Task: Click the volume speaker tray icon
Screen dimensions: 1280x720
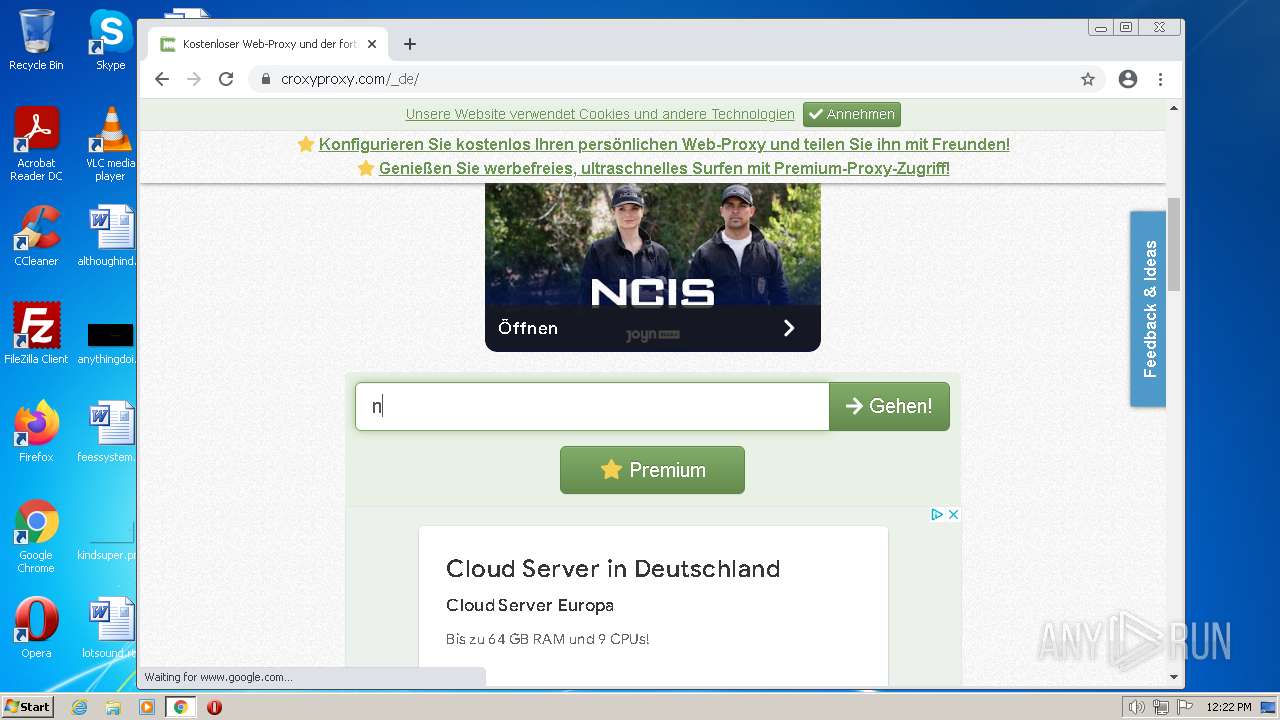Action: click(1136, 707)
